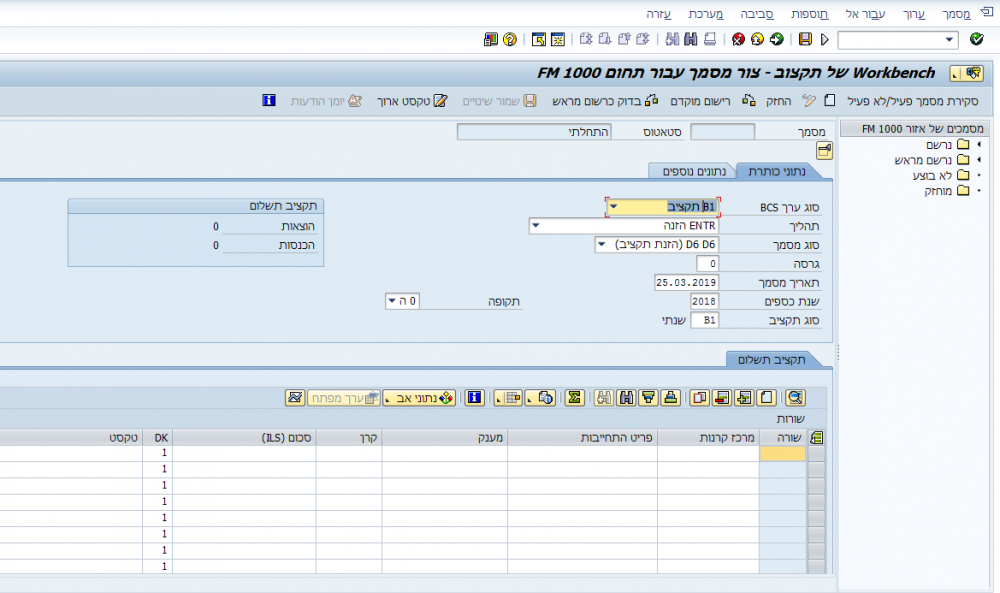Expand the נרשם folder in the tree
This screenshot has height=593, width=1000.
(x=978, y=145)
